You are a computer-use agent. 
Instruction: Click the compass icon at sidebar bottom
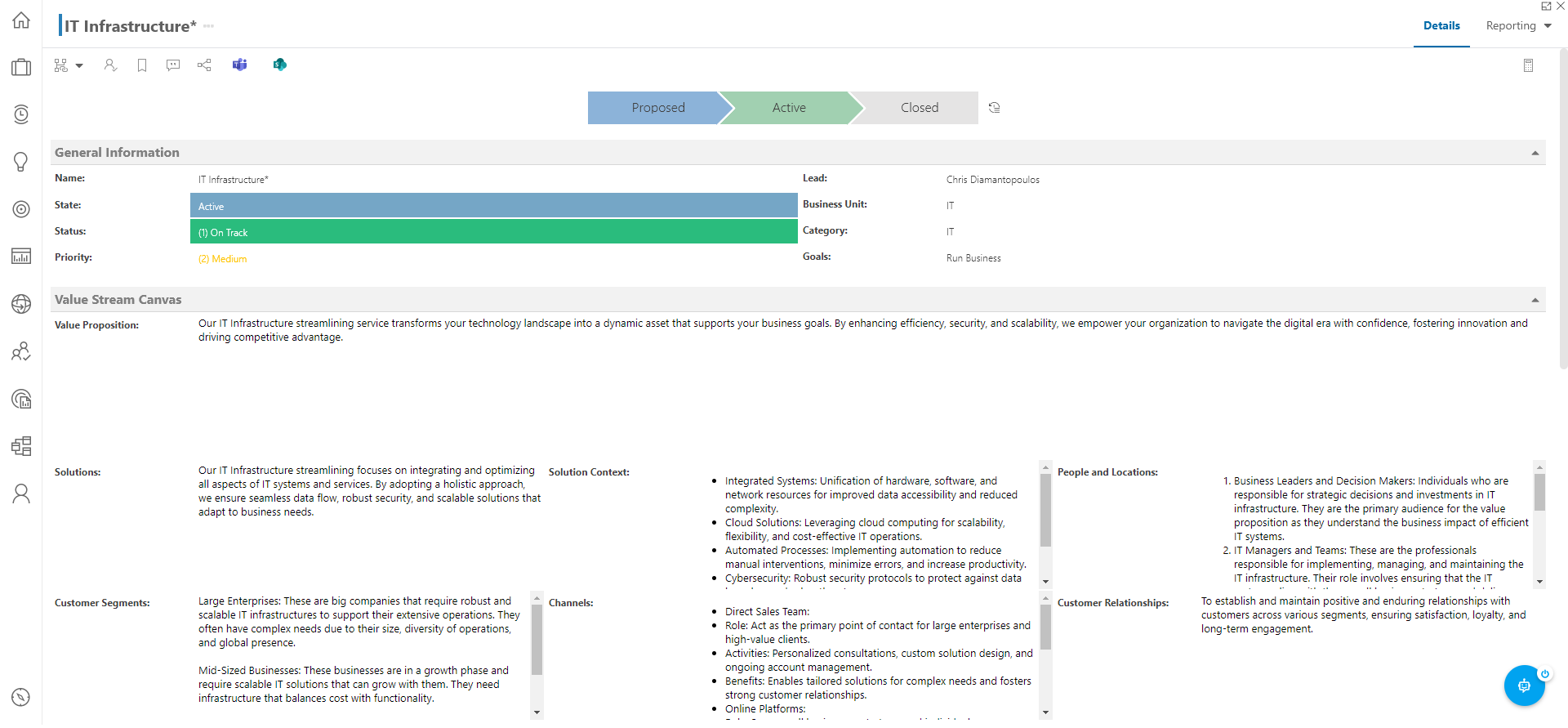[21, 697]
